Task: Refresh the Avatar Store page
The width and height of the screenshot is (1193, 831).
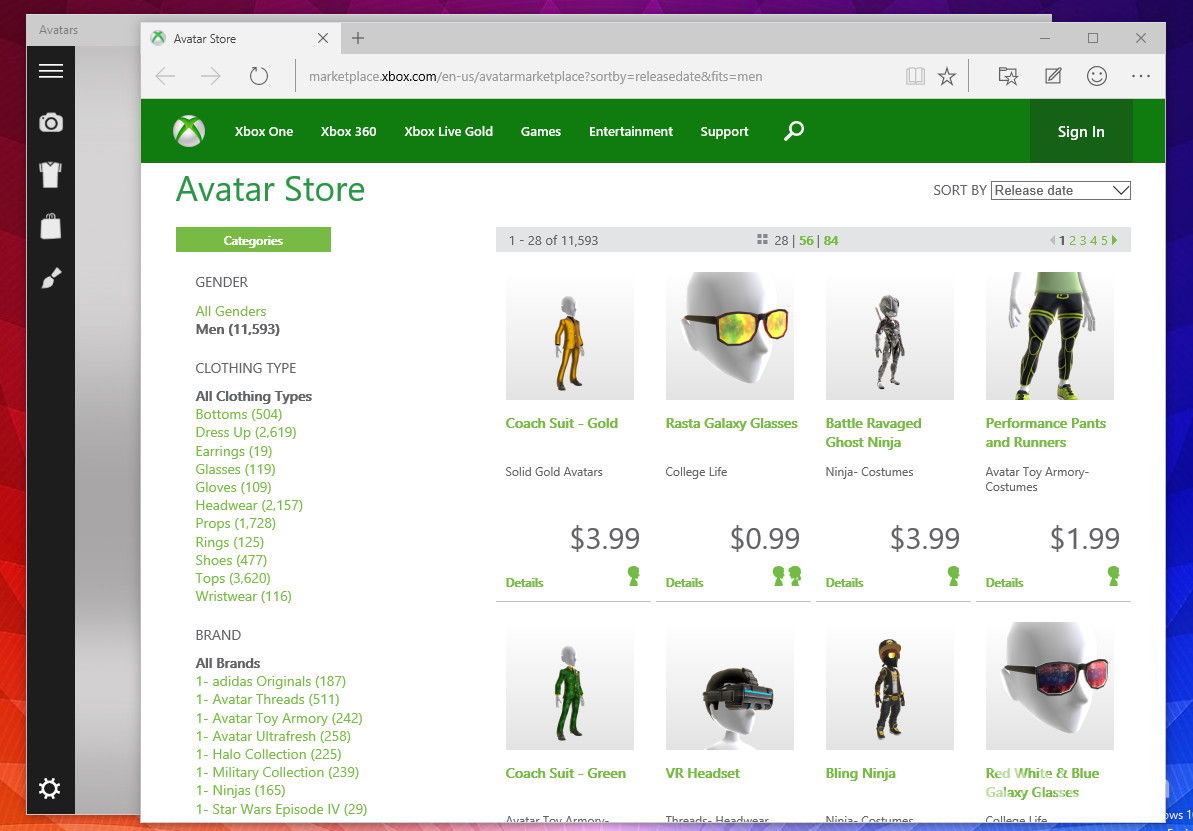Action: [259, 76]
